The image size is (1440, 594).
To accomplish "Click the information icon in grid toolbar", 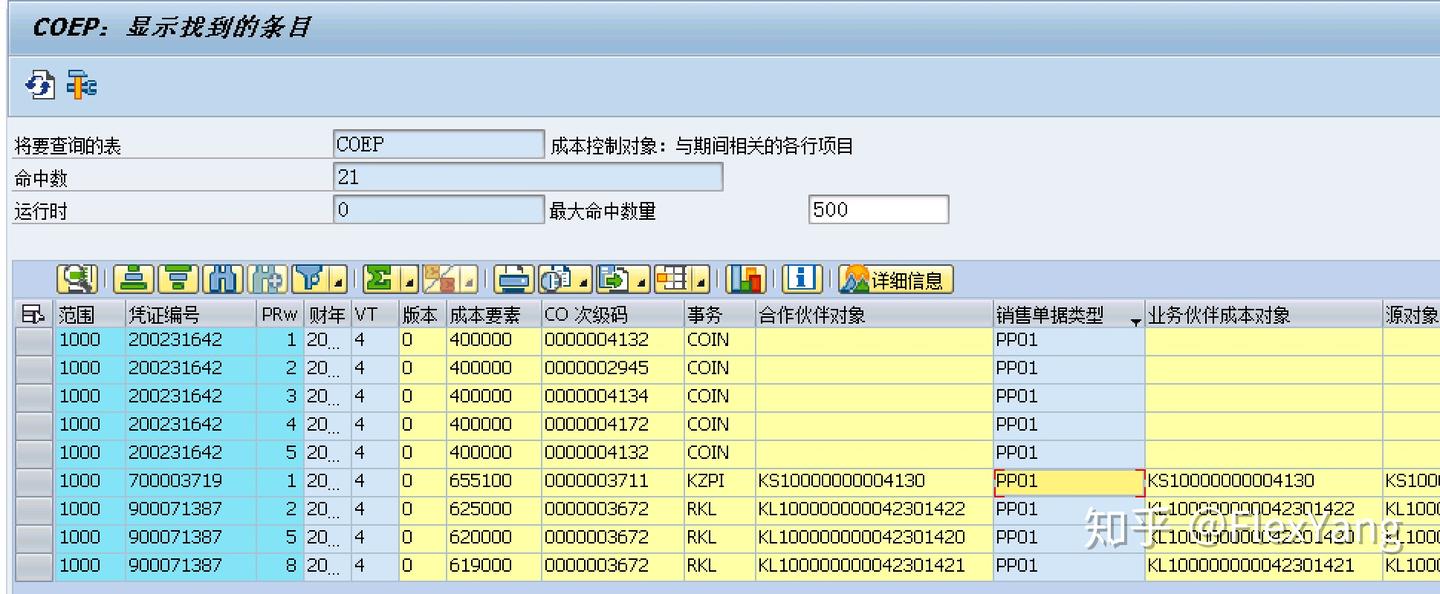I will pyautogui.click(x=802, y=280).
